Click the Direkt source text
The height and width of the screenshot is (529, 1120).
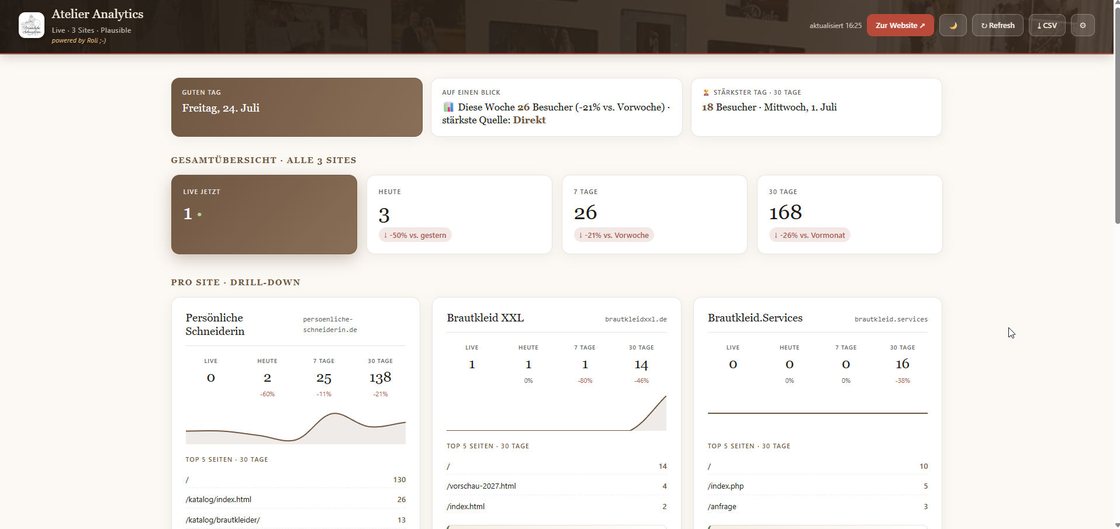point(529,120)
